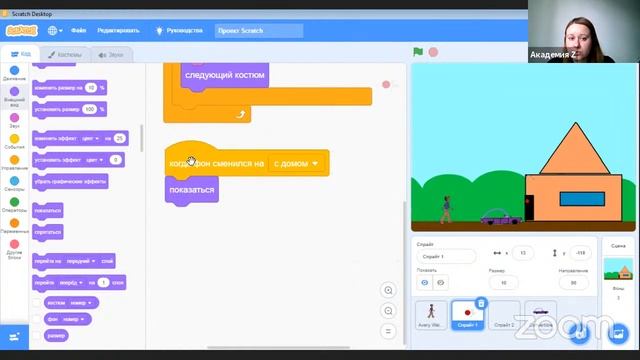
Task: Select the Сенсоры blocks category
Action: (x=14, y=184)
